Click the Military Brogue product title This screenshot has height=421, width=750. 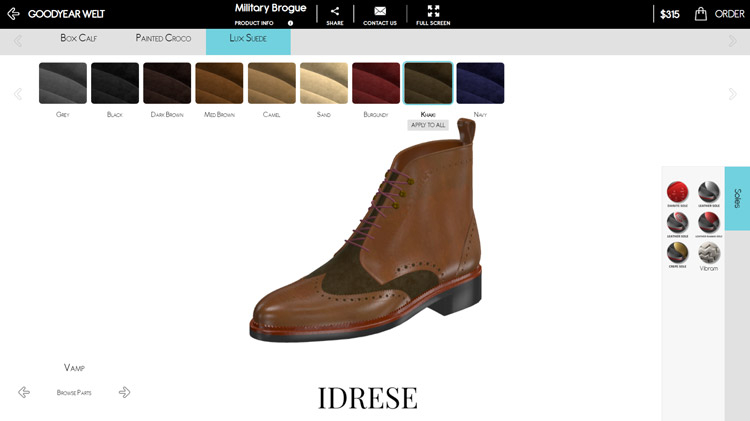[270, 8]
